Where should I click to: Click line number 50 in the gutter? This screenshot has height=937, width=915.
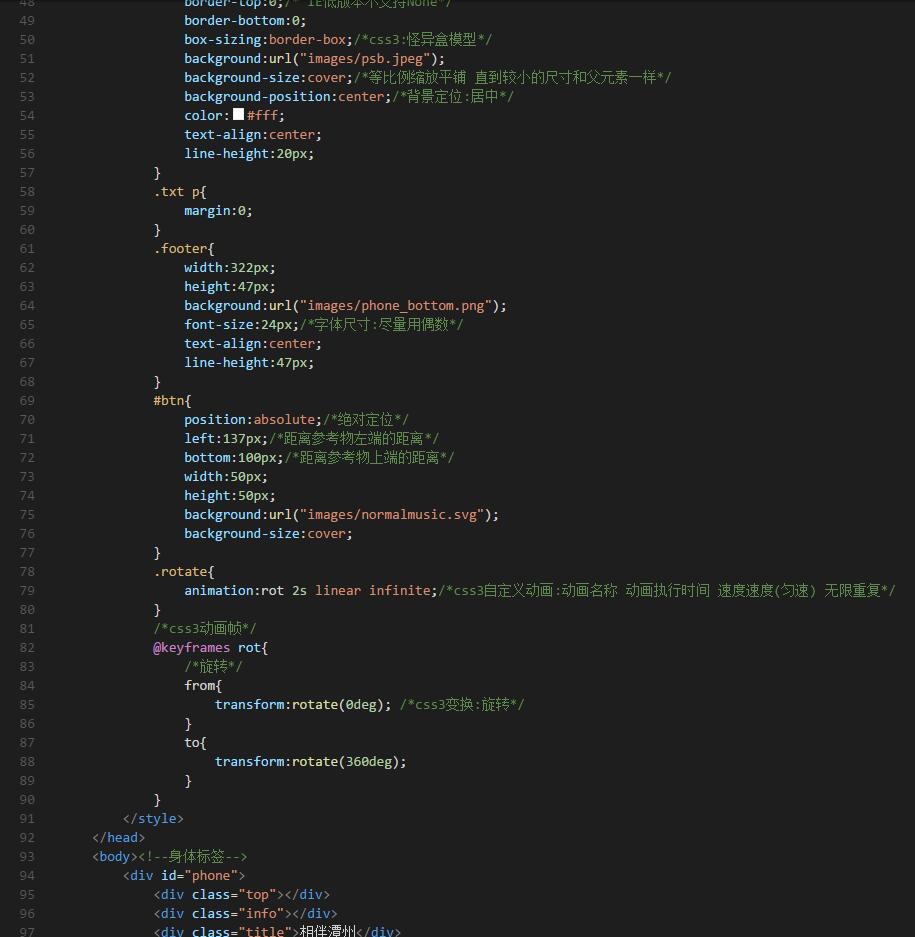[x=27, y=39]
